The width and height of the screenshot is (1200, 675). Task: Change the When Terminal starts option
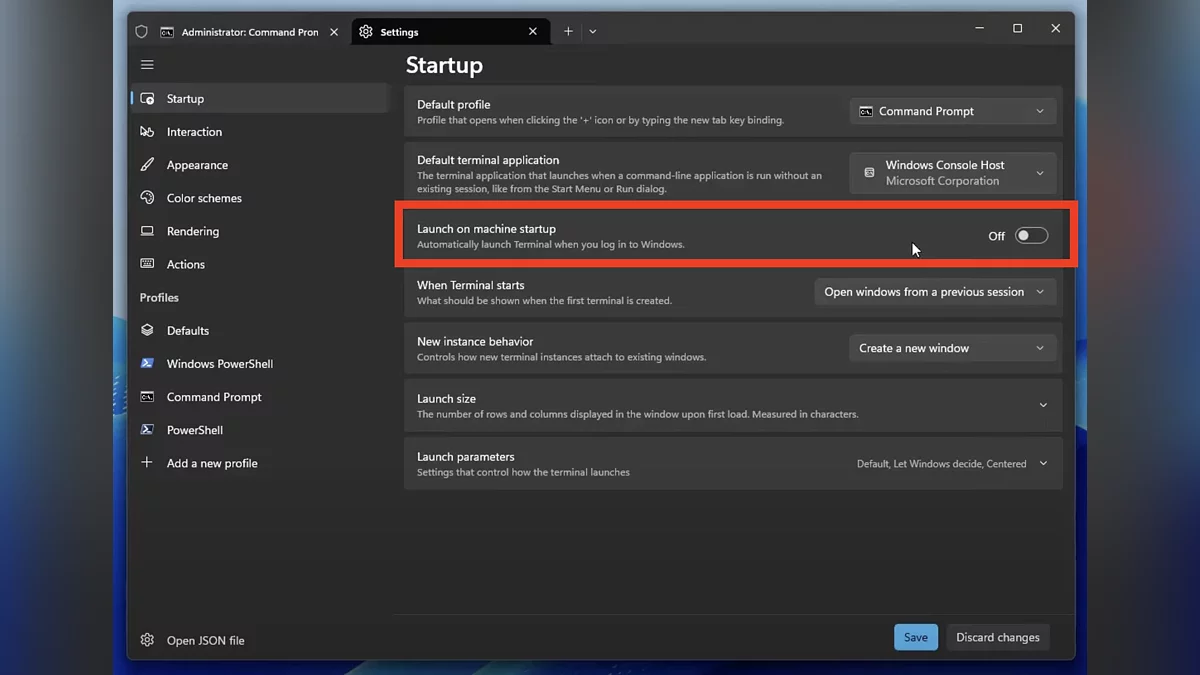tap(935, 291)
